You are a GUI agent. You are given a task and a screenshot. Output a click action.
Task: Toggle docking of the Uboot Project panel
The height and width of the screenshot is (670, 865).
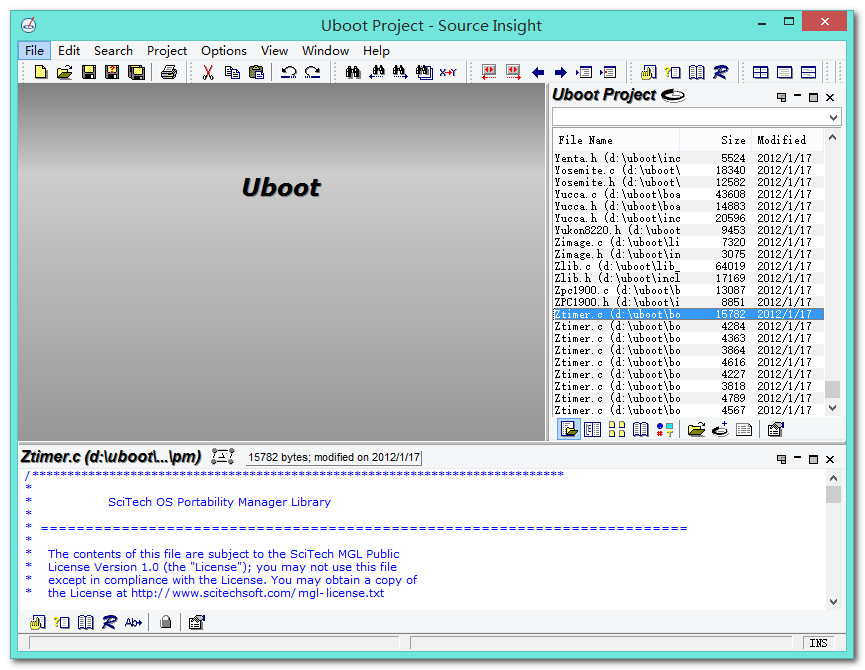click(x=781, y=98)
